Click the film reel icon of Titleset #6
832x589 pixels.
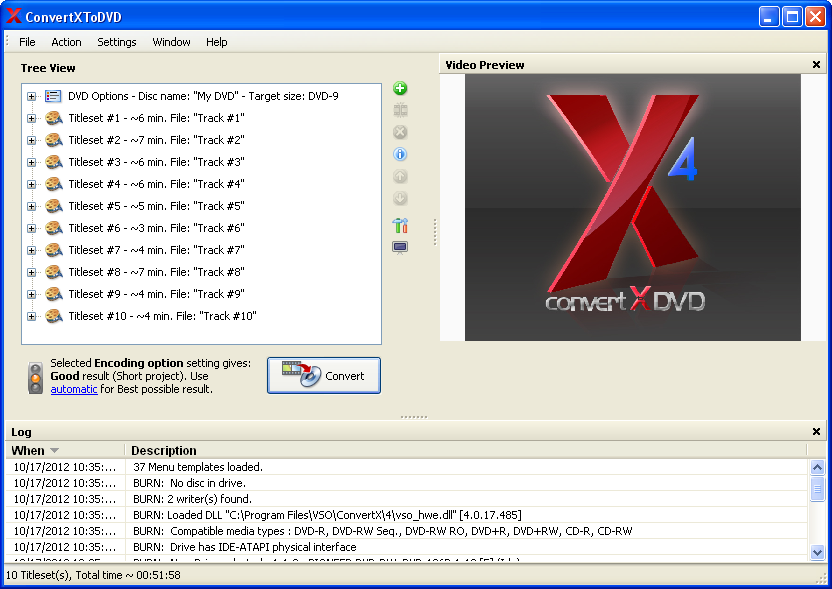coord(54,228)
